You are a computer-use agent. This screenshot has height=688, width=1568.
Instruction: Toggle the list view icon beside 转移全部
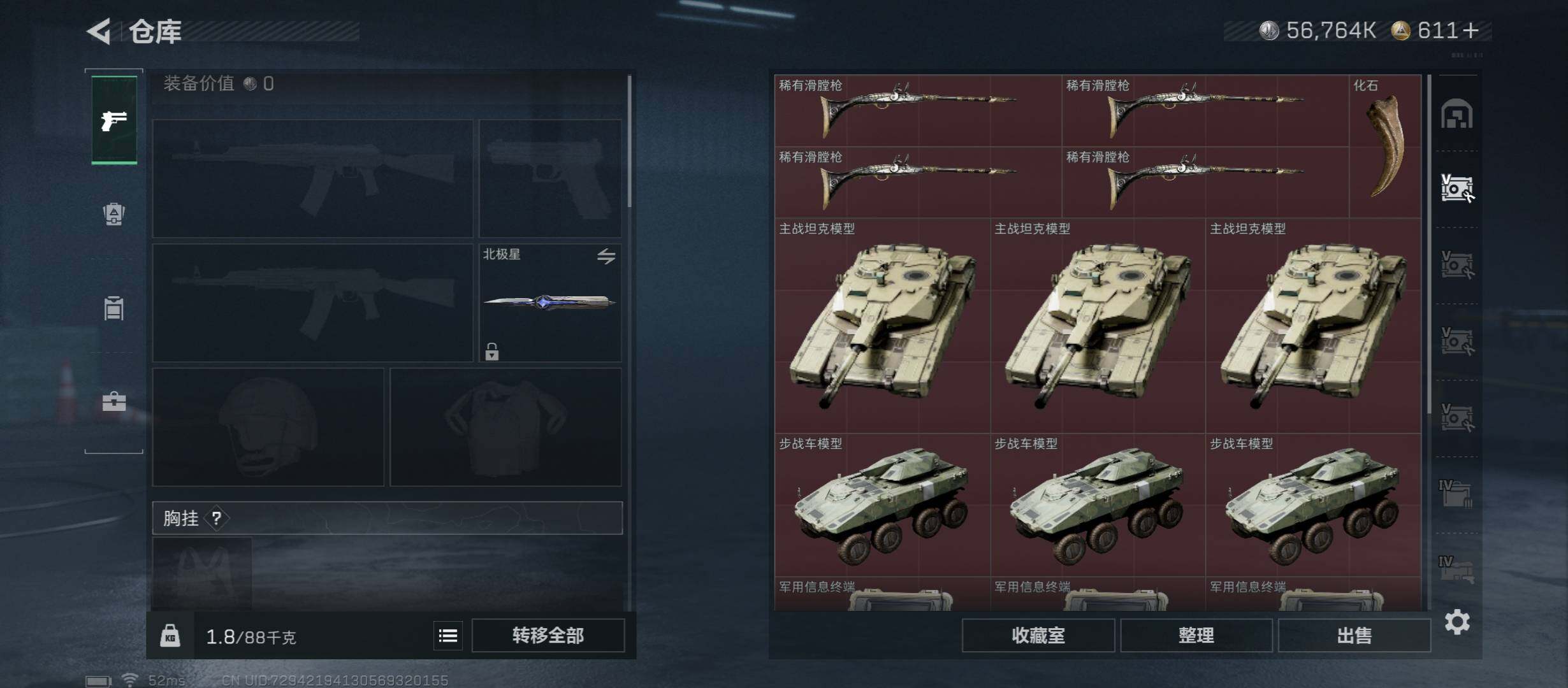pyautogui.click(x=448, y=635)
